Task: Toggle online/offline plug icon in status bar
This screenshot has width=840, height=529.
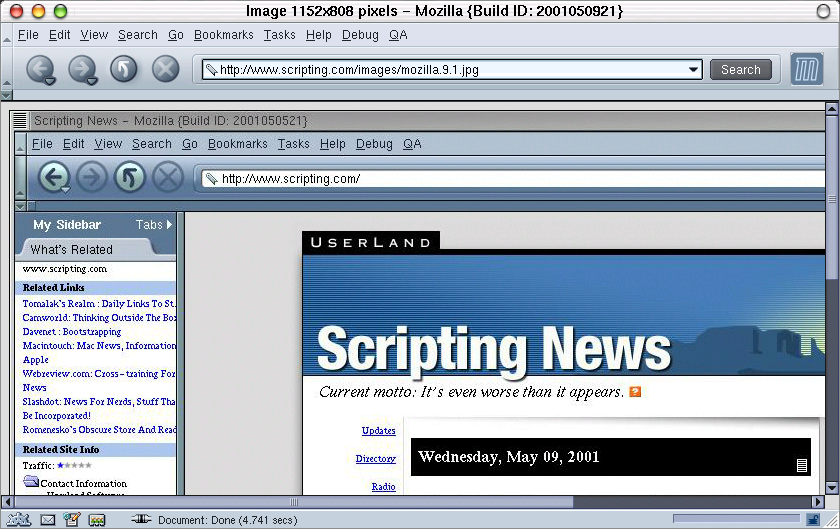Action: click(141, 519)
